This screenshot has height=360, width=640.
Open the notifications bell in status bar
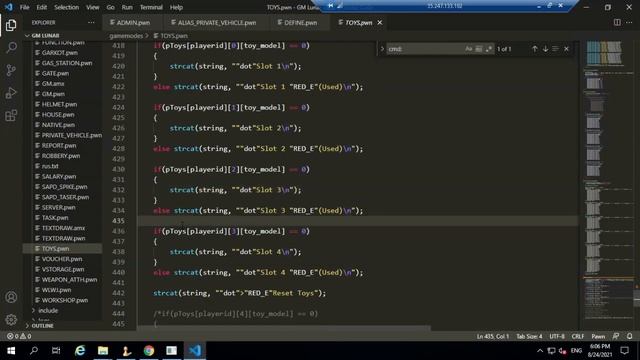[x=629, y=336]
